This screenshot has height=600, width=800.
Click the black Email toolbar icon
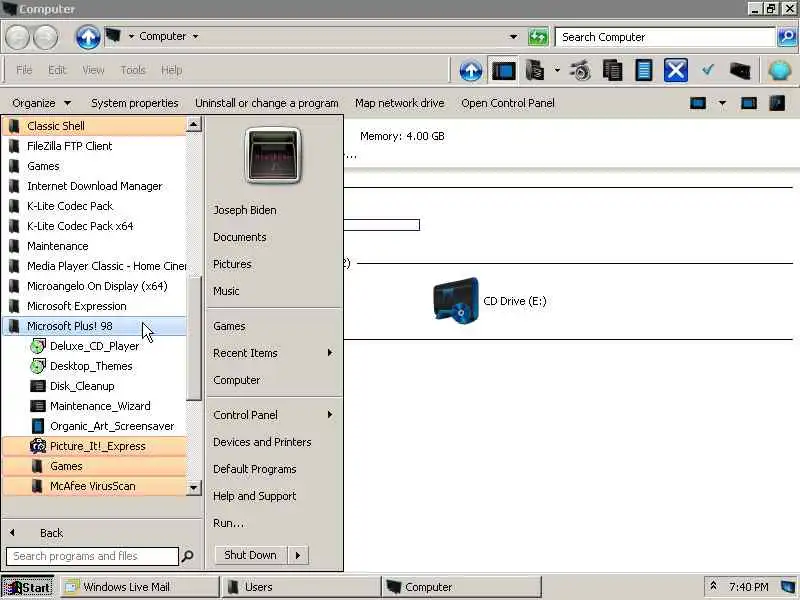740,70
